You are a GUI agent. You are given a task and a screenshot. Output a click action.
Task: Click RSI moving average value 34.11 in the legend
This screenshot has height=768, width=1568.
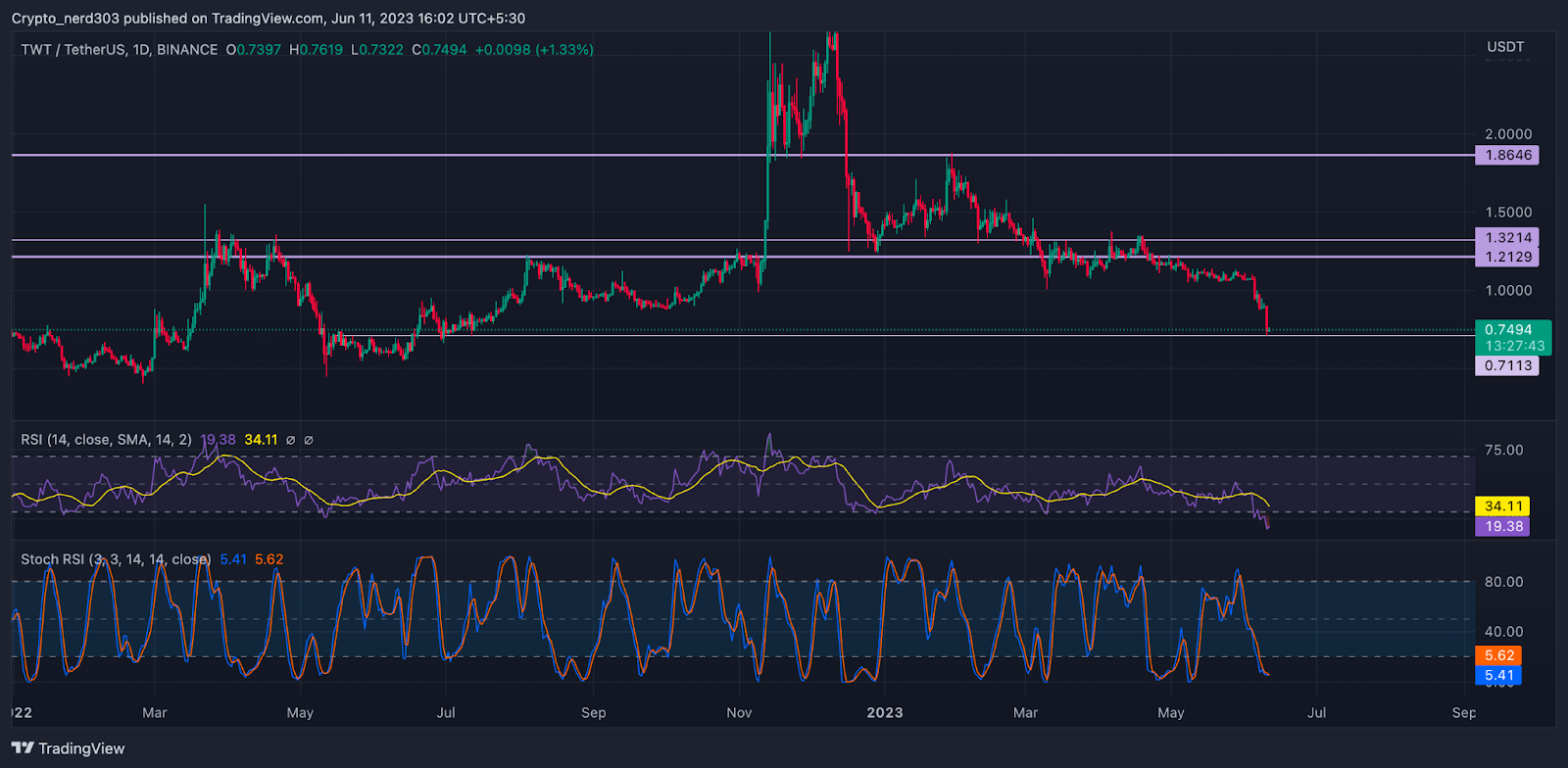(x=261, y=440)
